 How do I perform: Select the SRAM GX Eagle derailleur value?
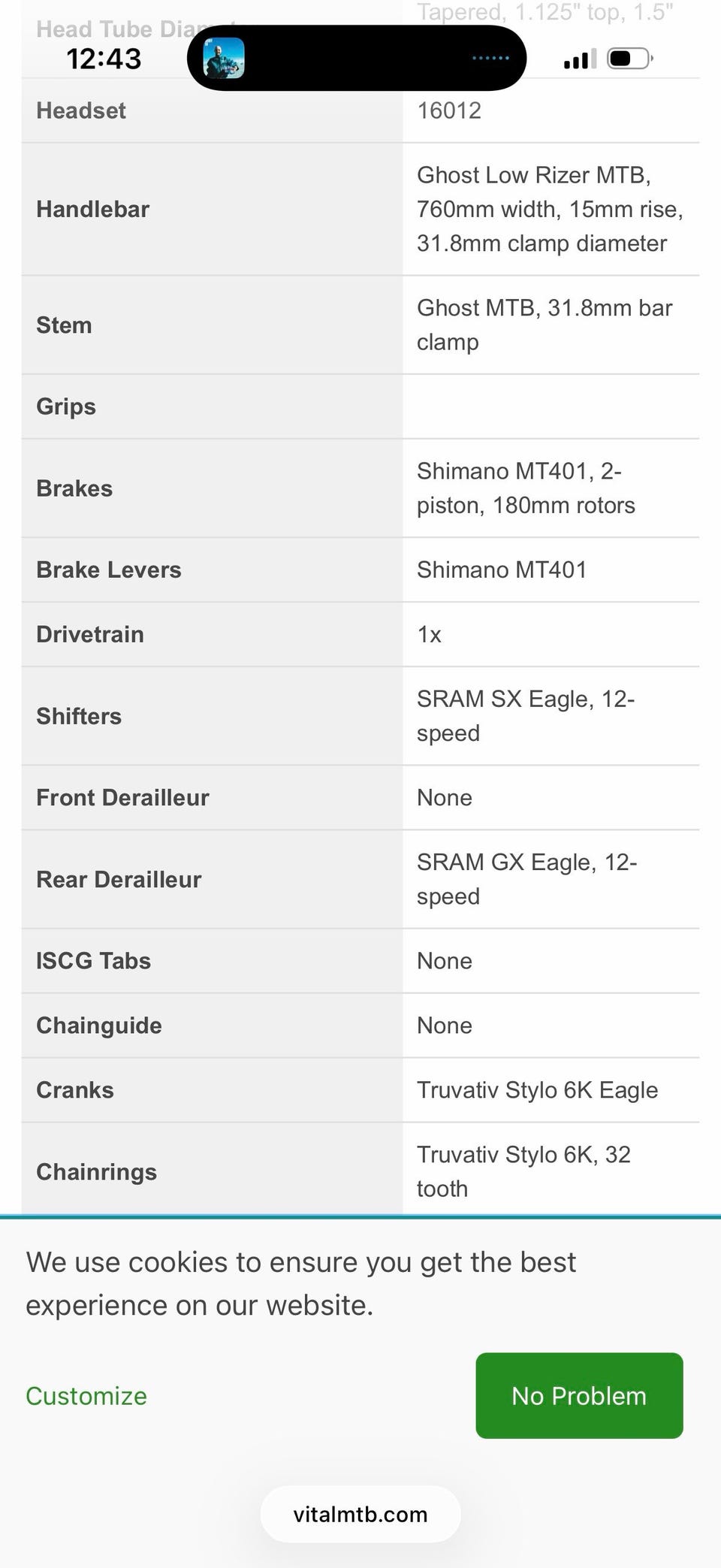tap(527, 879)
